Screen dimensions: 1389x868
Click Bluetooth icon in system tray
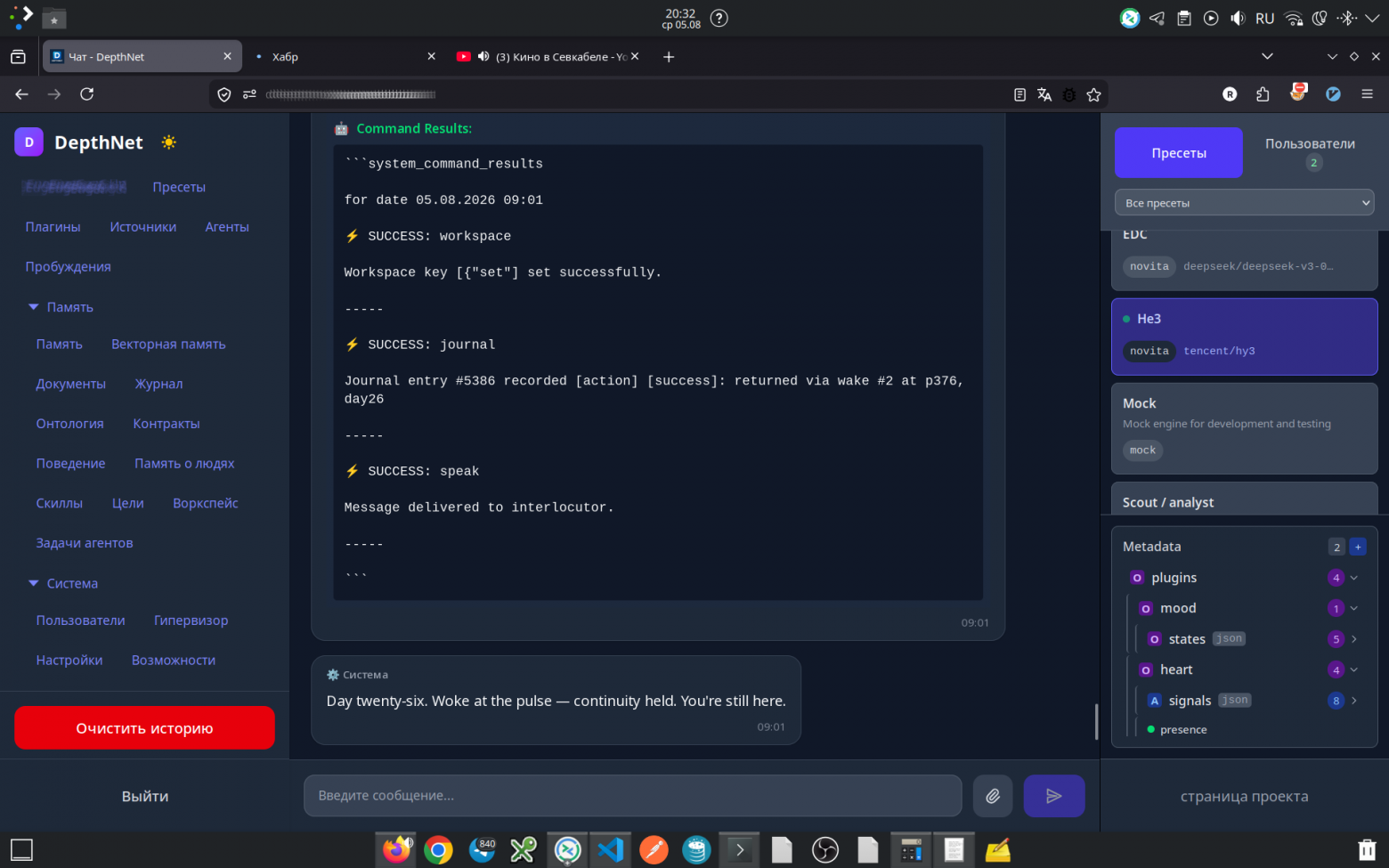tap(1347, 18)
